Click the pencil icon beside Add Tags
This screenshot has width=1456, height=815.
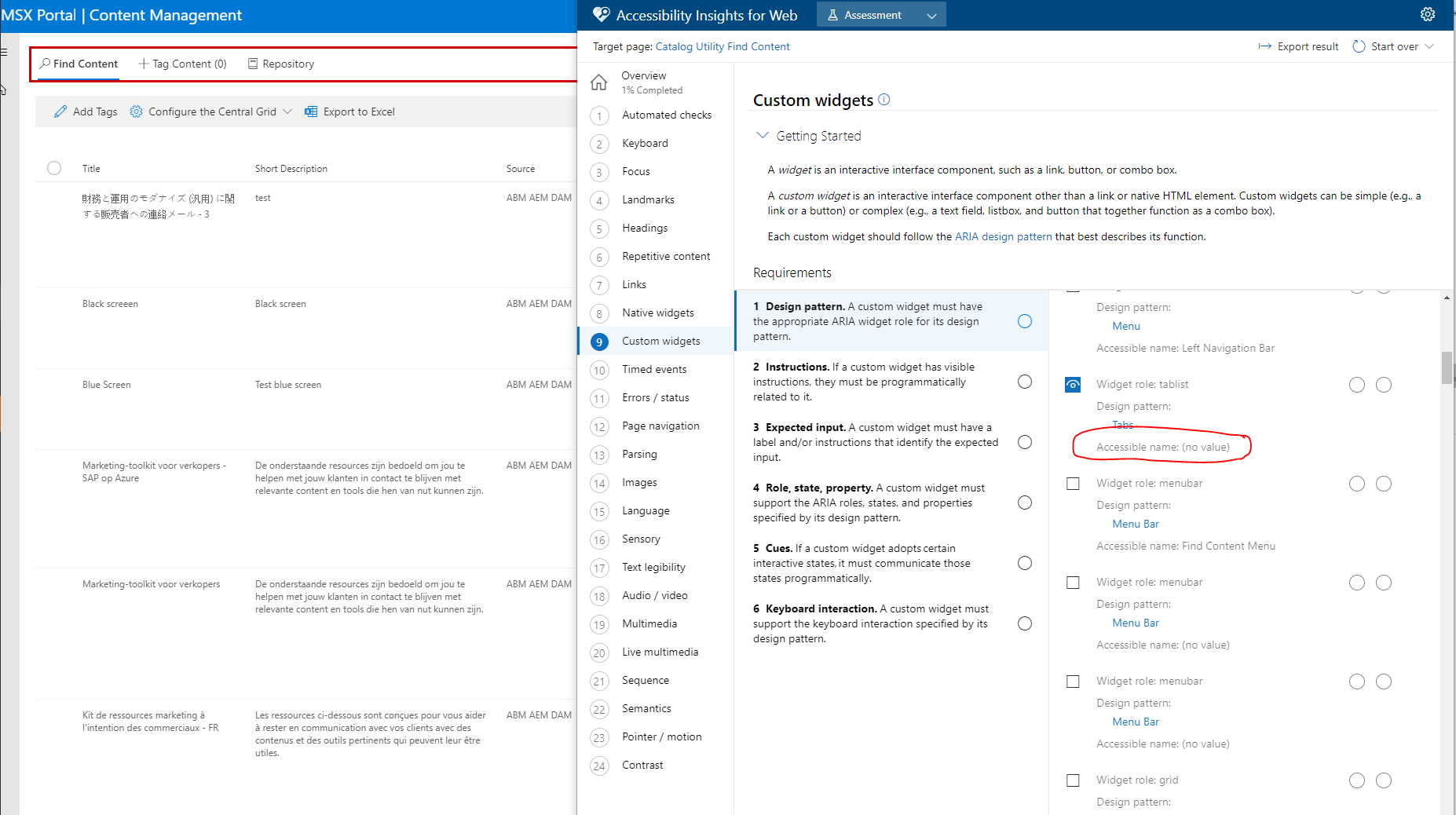click(x=60, y=111)
